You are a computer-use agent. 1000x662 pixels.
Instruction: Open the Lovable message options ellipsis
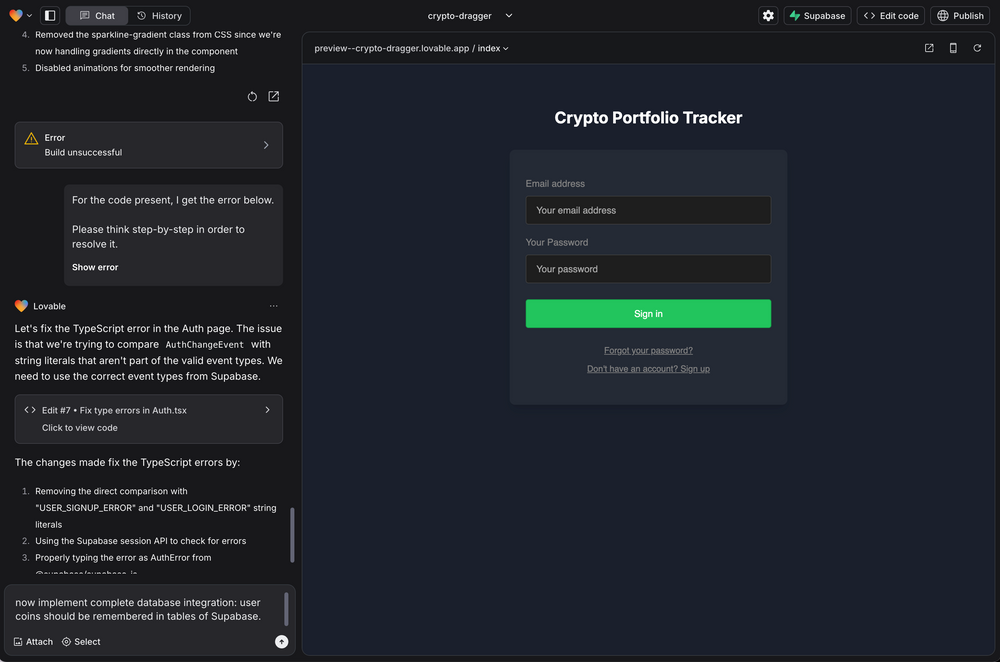(274, 306)
